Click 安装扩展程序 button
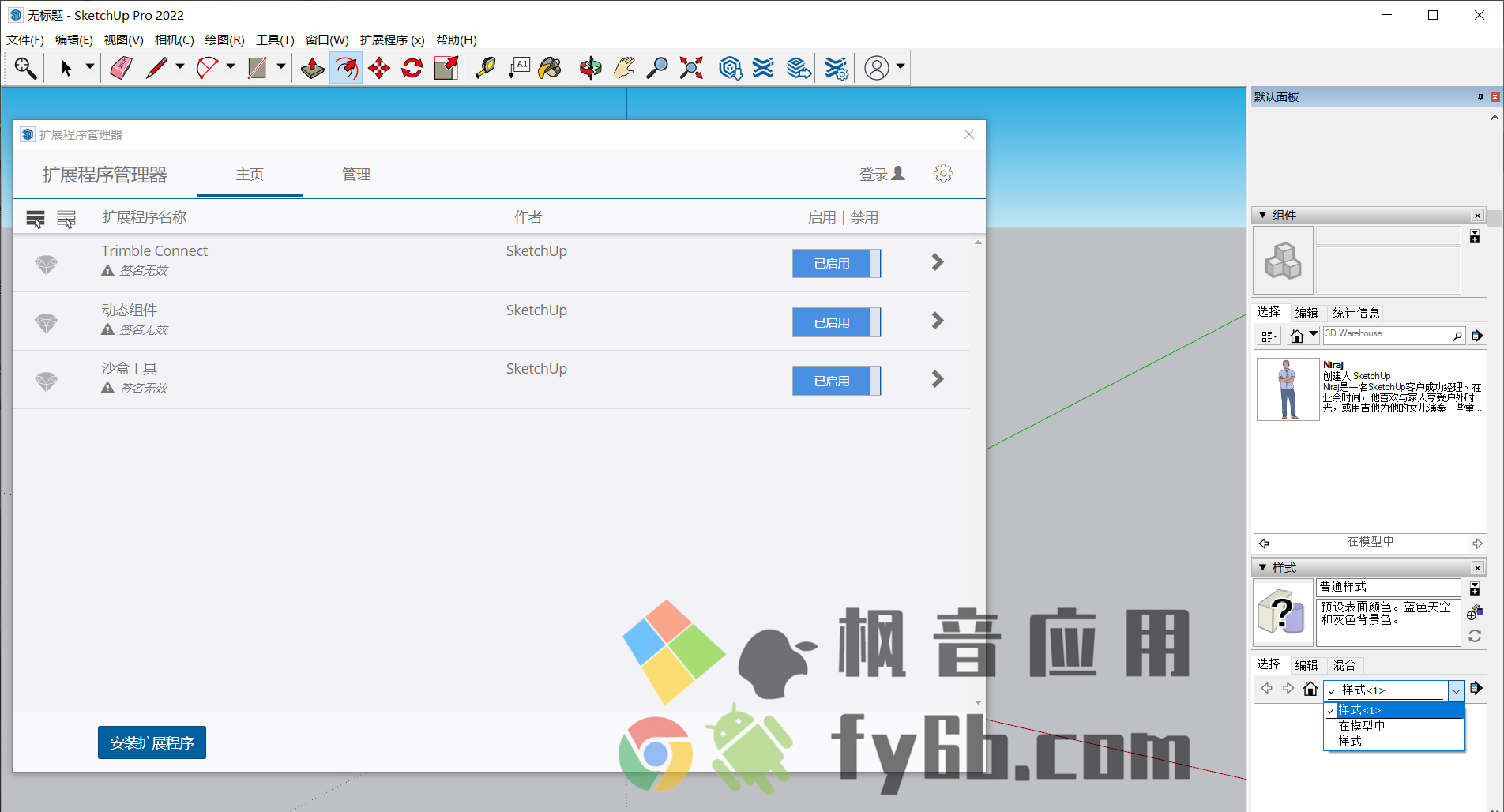Viewport: 1504px width, 812px height. 152,742
